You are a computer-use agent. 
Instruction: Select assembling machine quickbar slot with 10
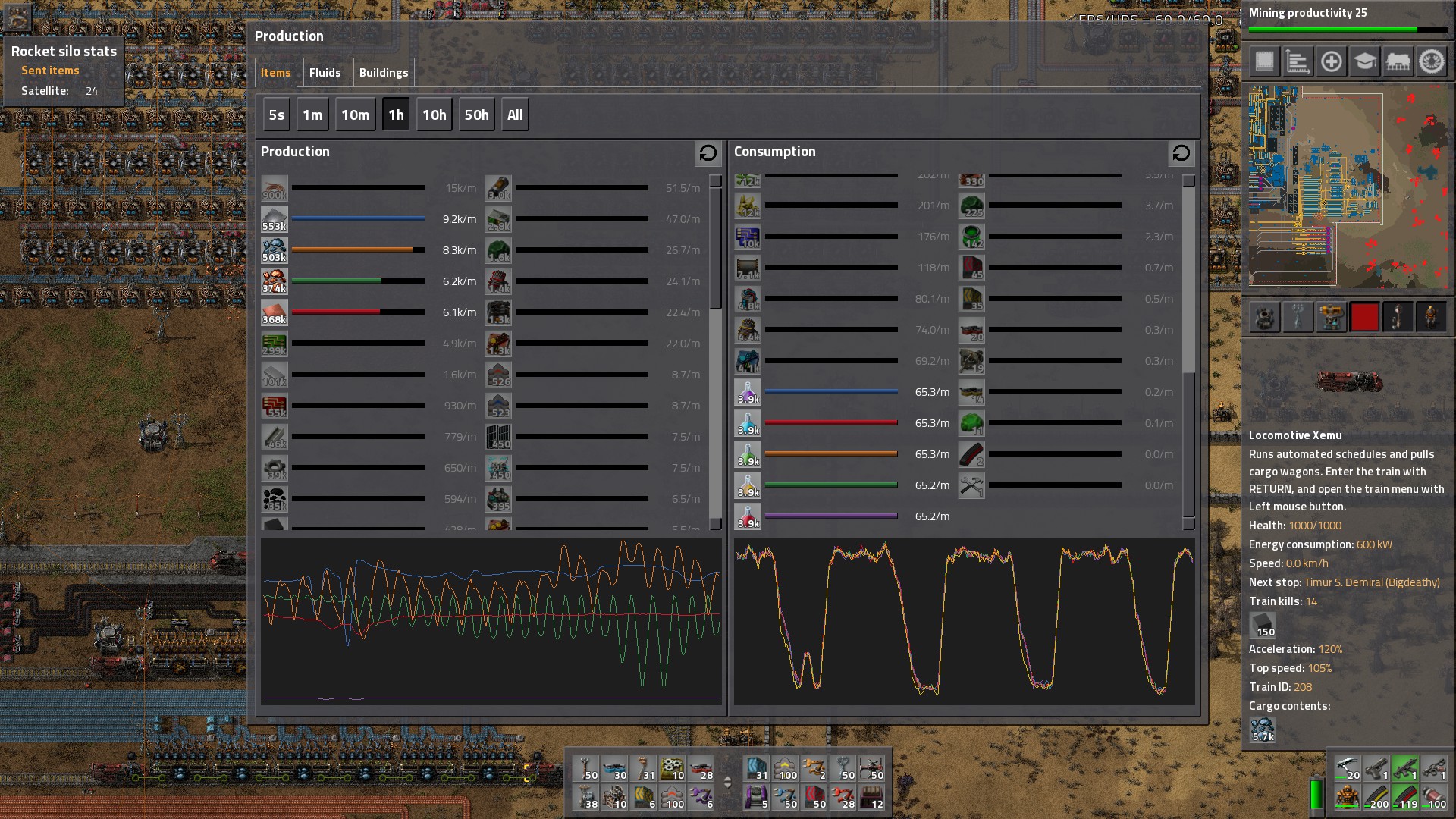click(x=672, y=769)
